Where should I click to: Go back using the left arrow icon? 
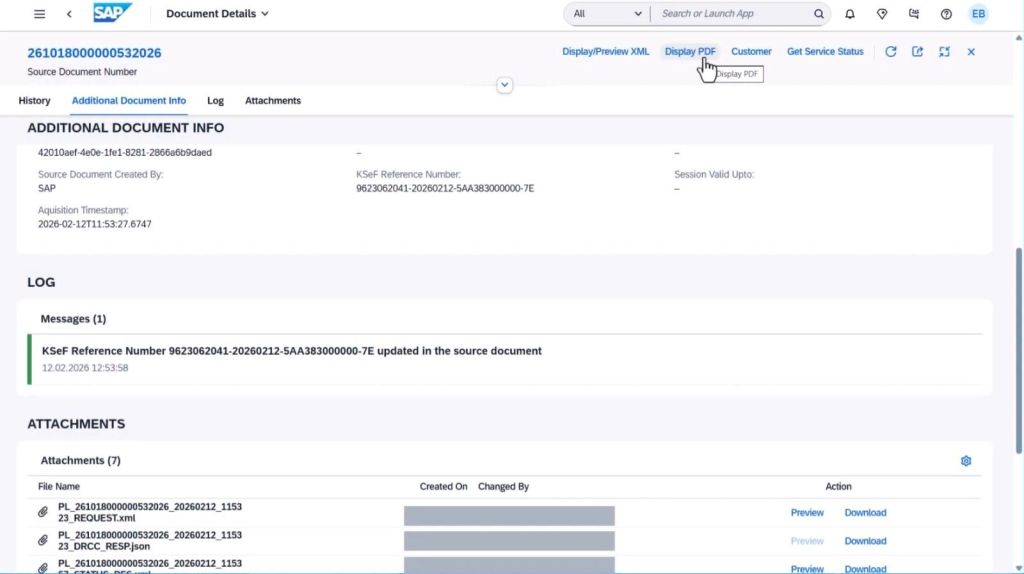69,14
